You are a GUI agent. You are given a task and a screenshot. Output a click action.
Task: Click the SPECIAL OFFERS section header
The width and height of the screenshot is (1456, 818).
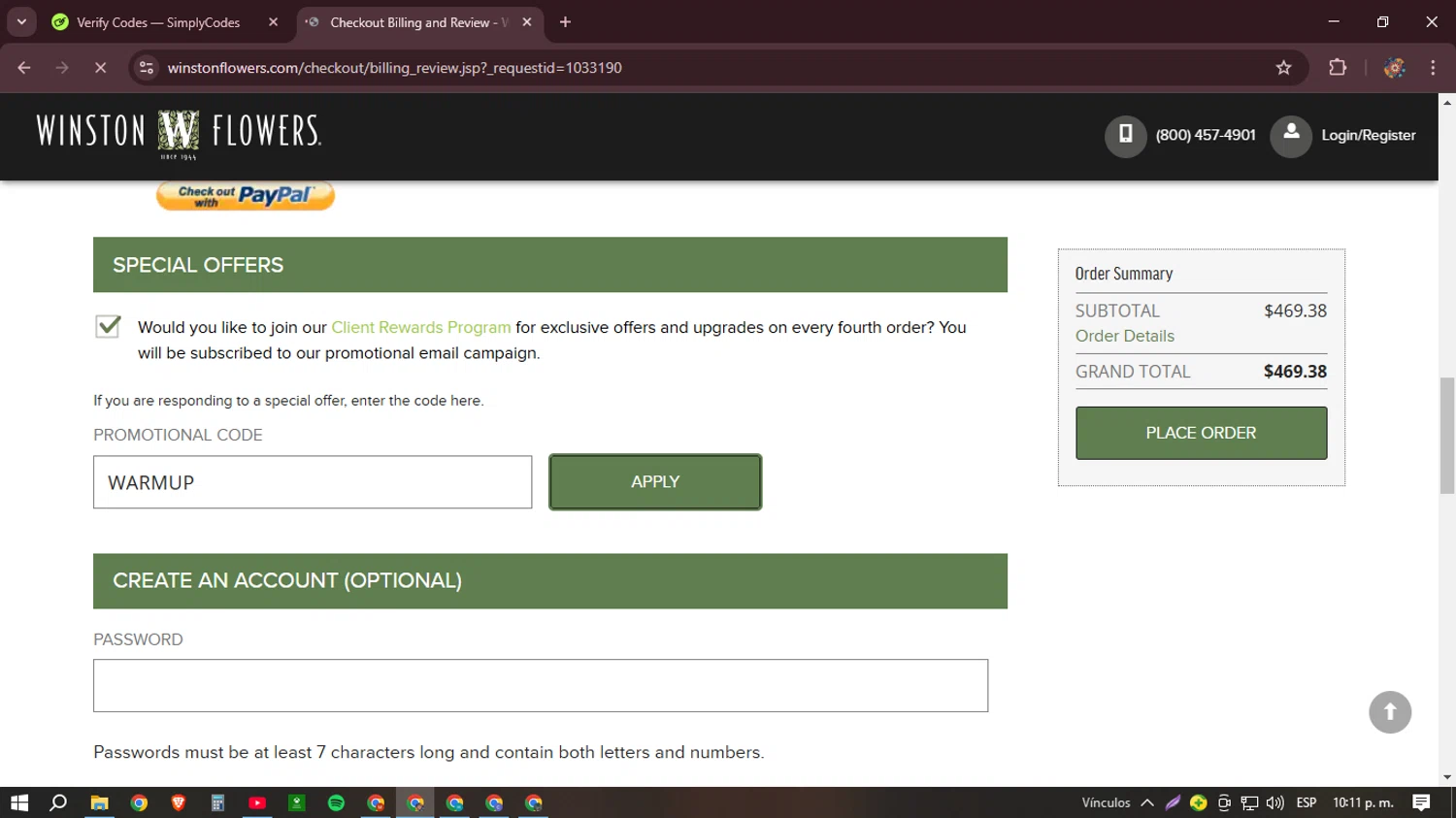click(550, 265)
